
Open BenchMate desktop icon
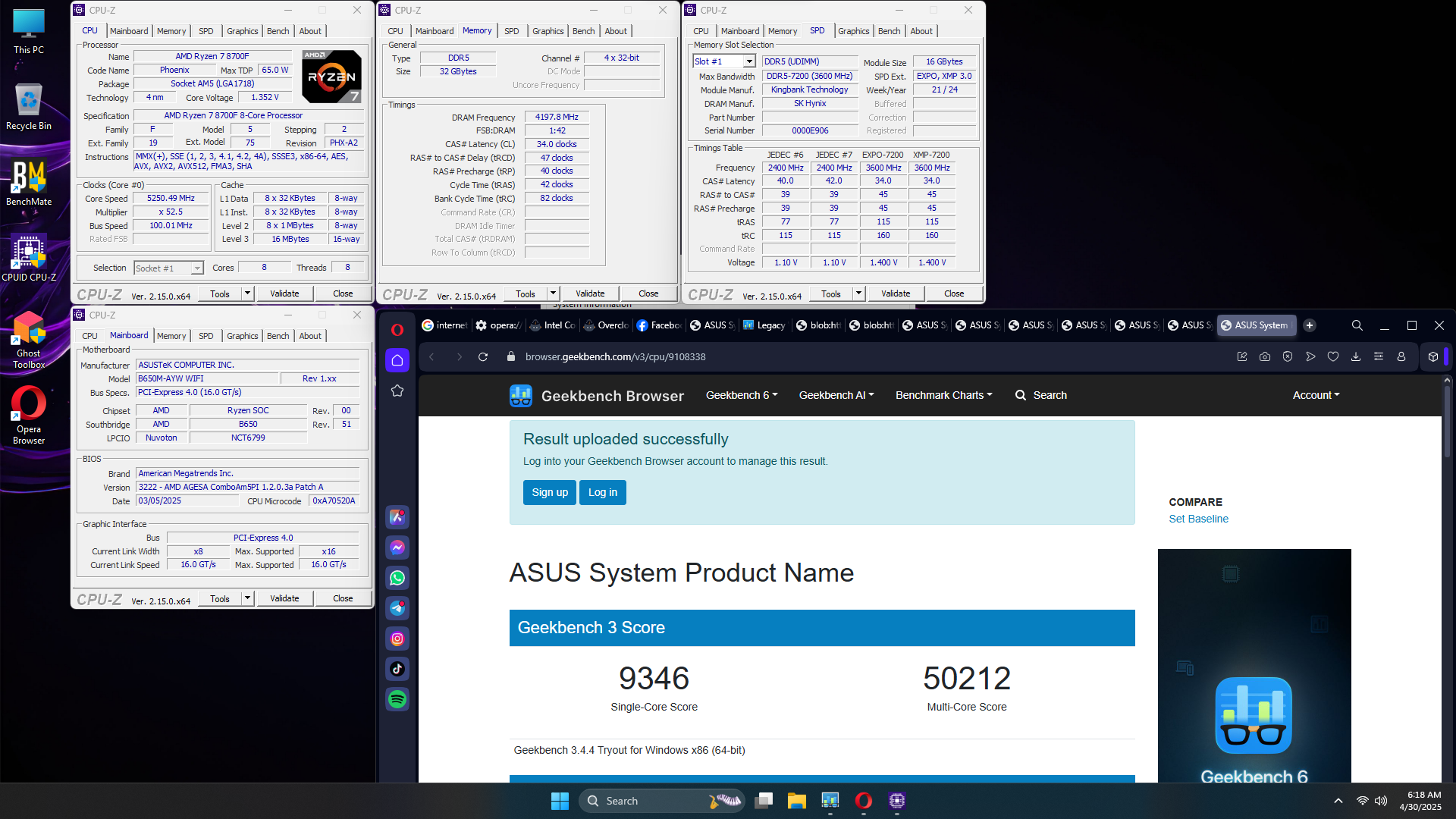(x=29, y=183)
